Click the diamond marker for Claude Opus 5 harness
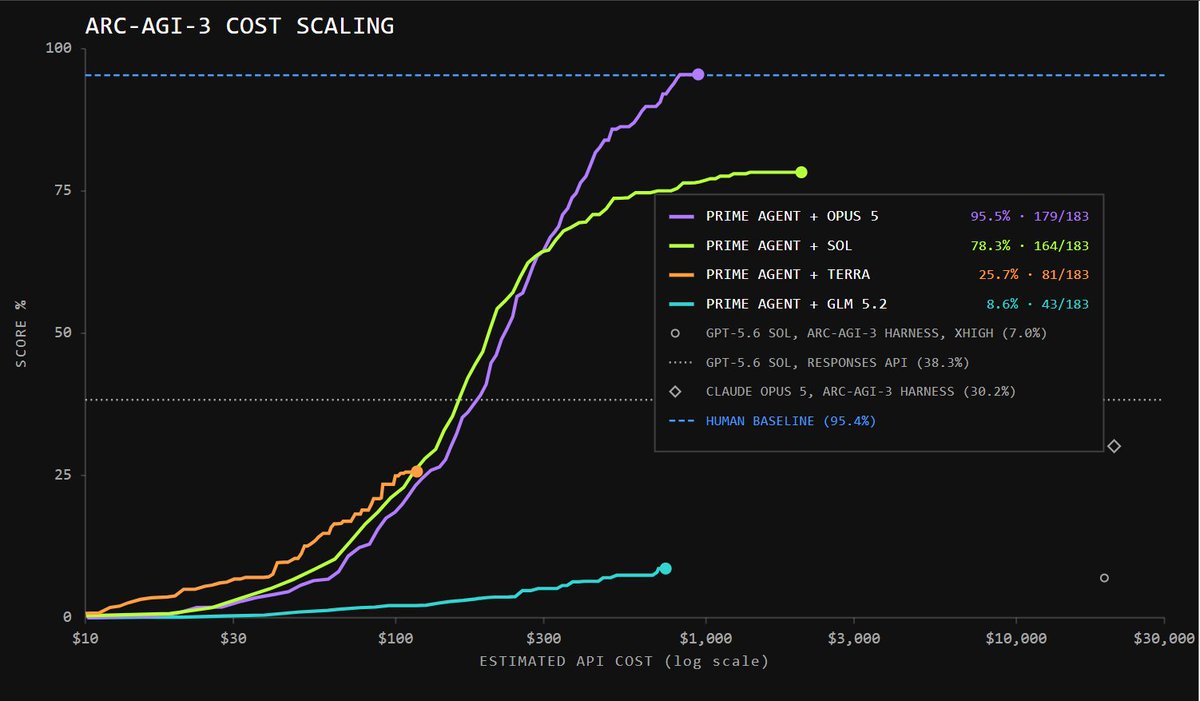The width and height of the screenshot is (1200, 701). [x=1114, y=446]
